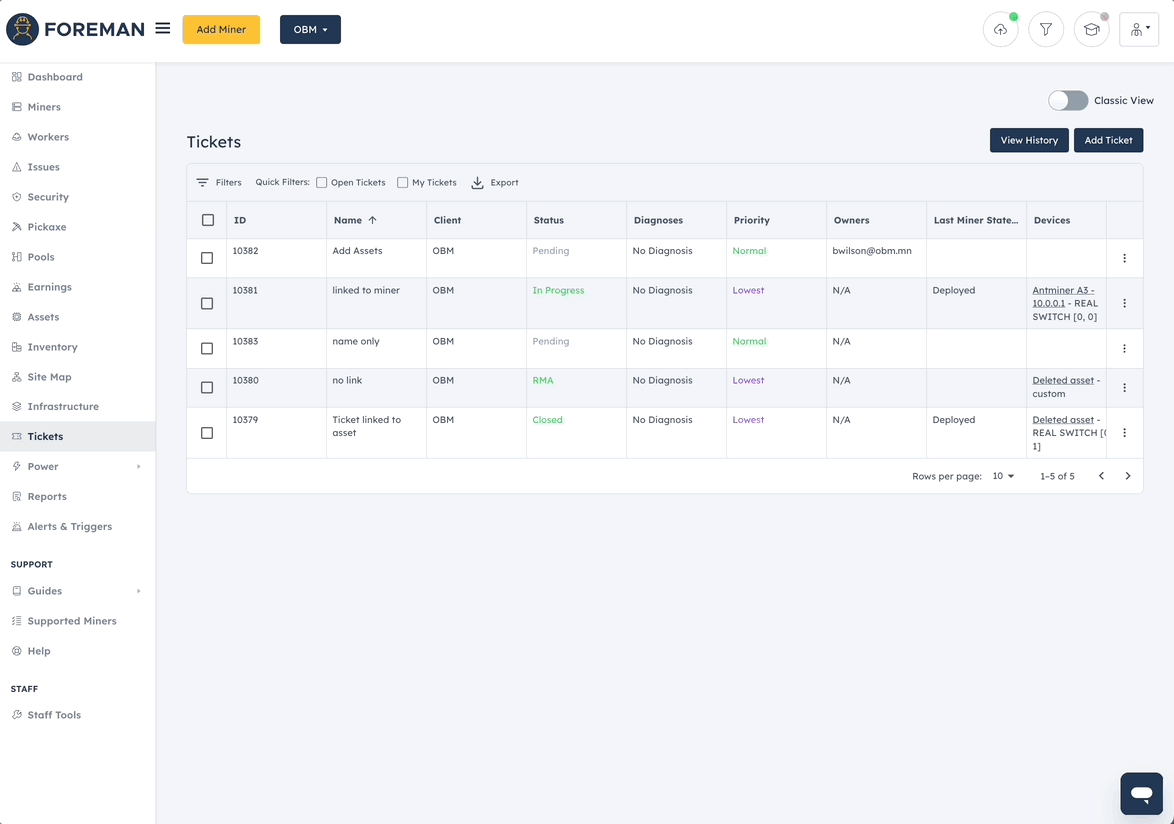The image size is (1174, 824).
Task: Select the Add Assets ticket checkbox
Action: point(207,258)
